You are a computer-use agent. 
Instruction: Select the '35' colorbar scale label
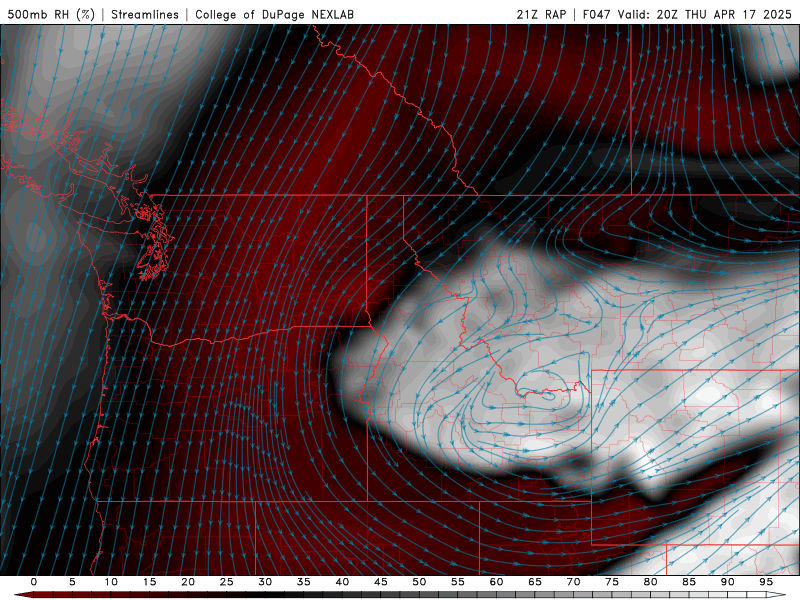tap(304, 582)
